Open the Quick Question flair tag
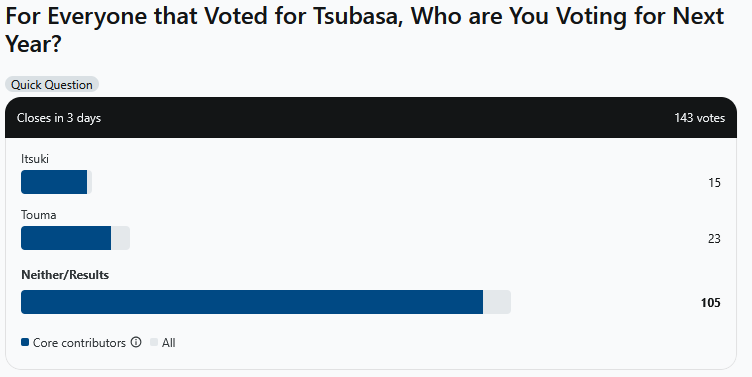The width and height of the screenshot is (752, 377). click(52, 84)
